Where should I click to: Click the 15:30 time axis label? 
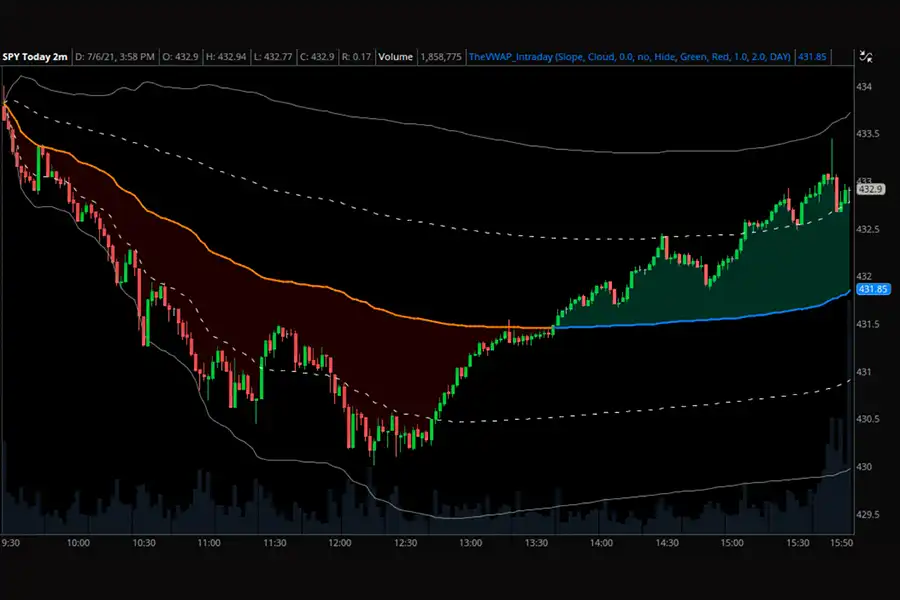pos(798,543)
